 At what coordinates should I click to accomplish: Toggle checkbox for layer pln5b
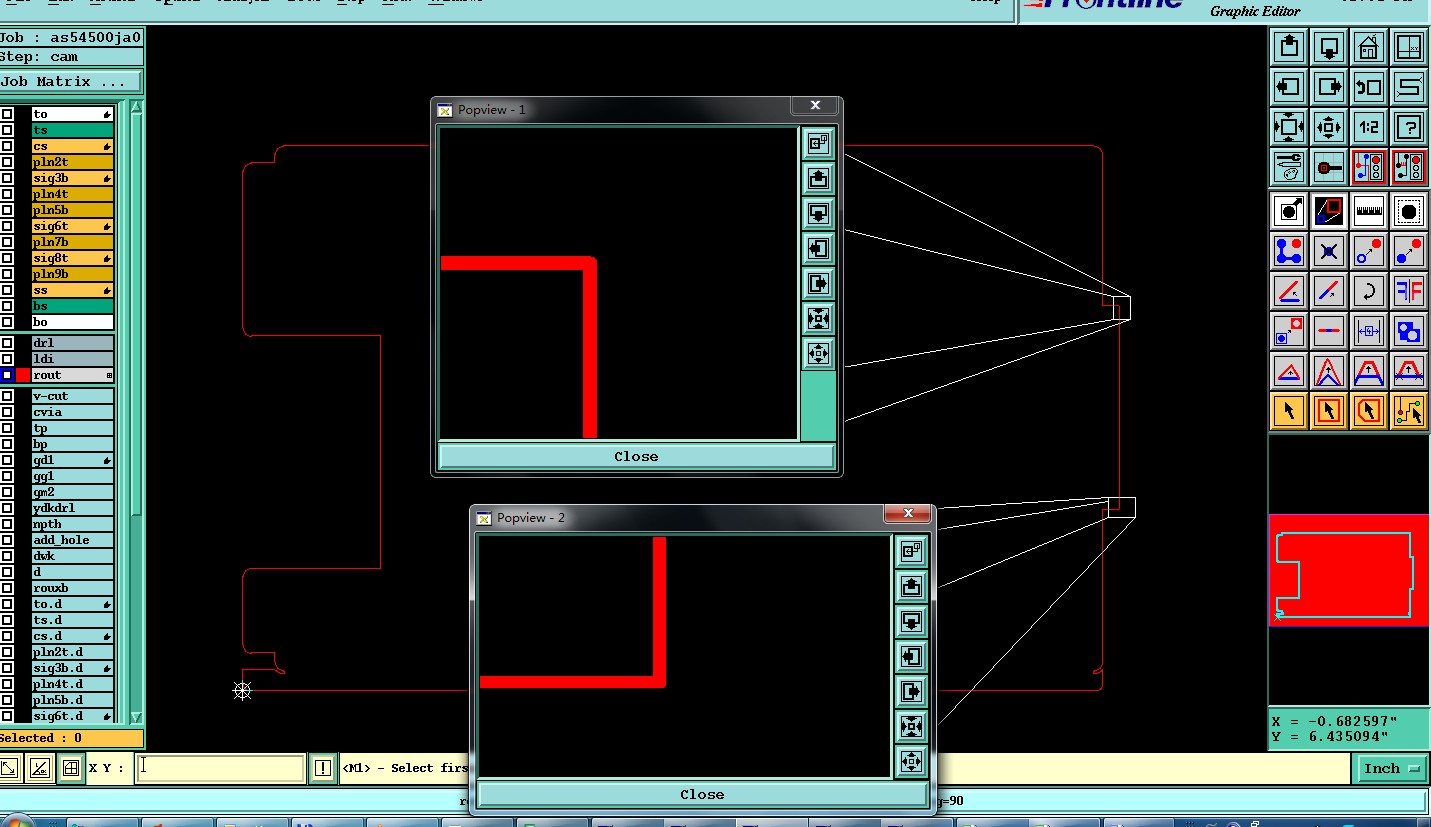7,210
